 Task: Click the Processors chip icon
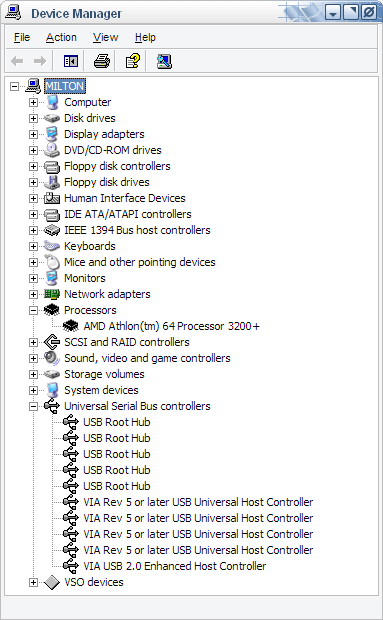[52, 310]
